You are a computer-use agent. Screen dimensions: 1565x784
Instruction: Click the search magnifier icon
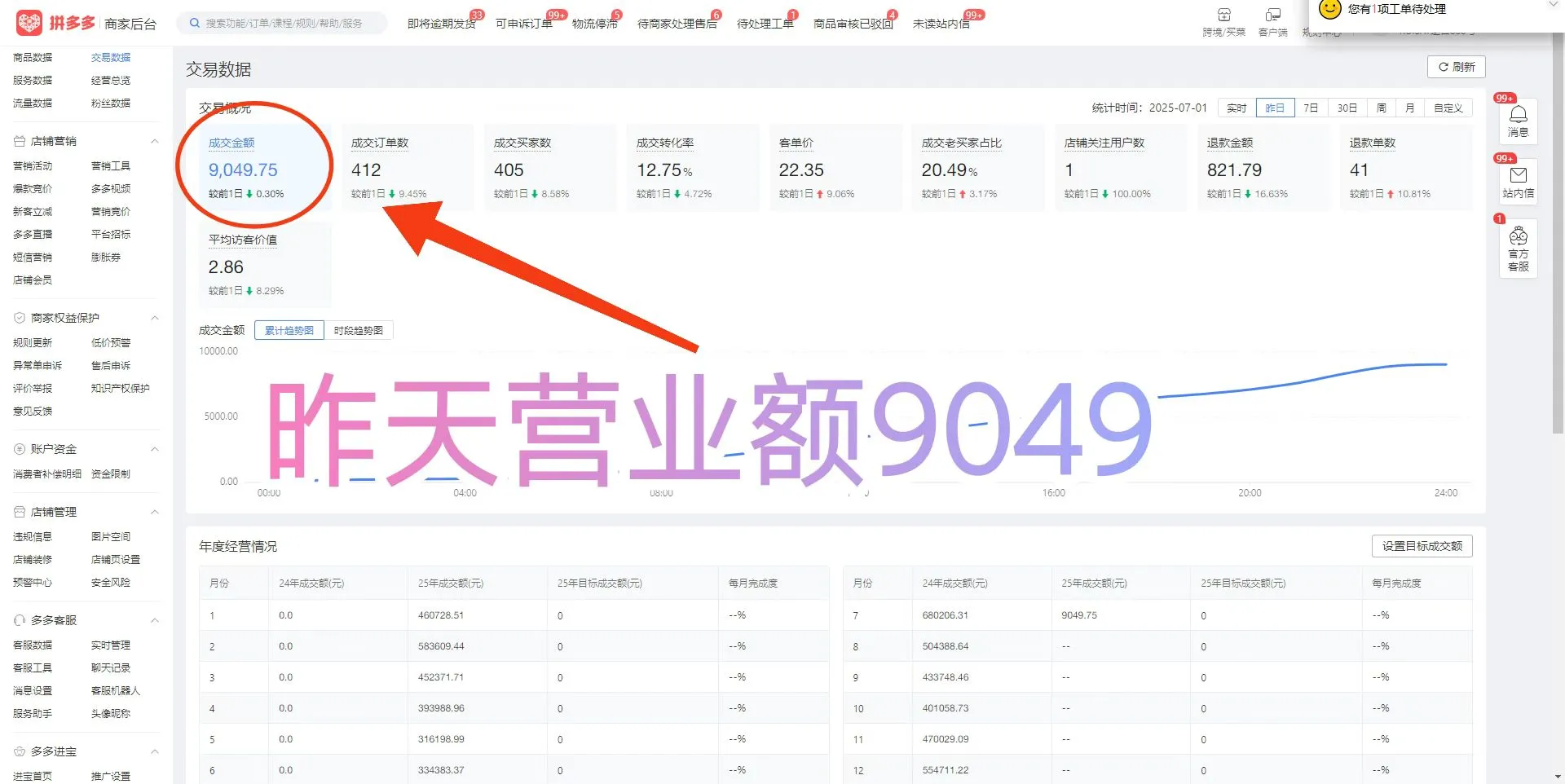pos(195,23)
